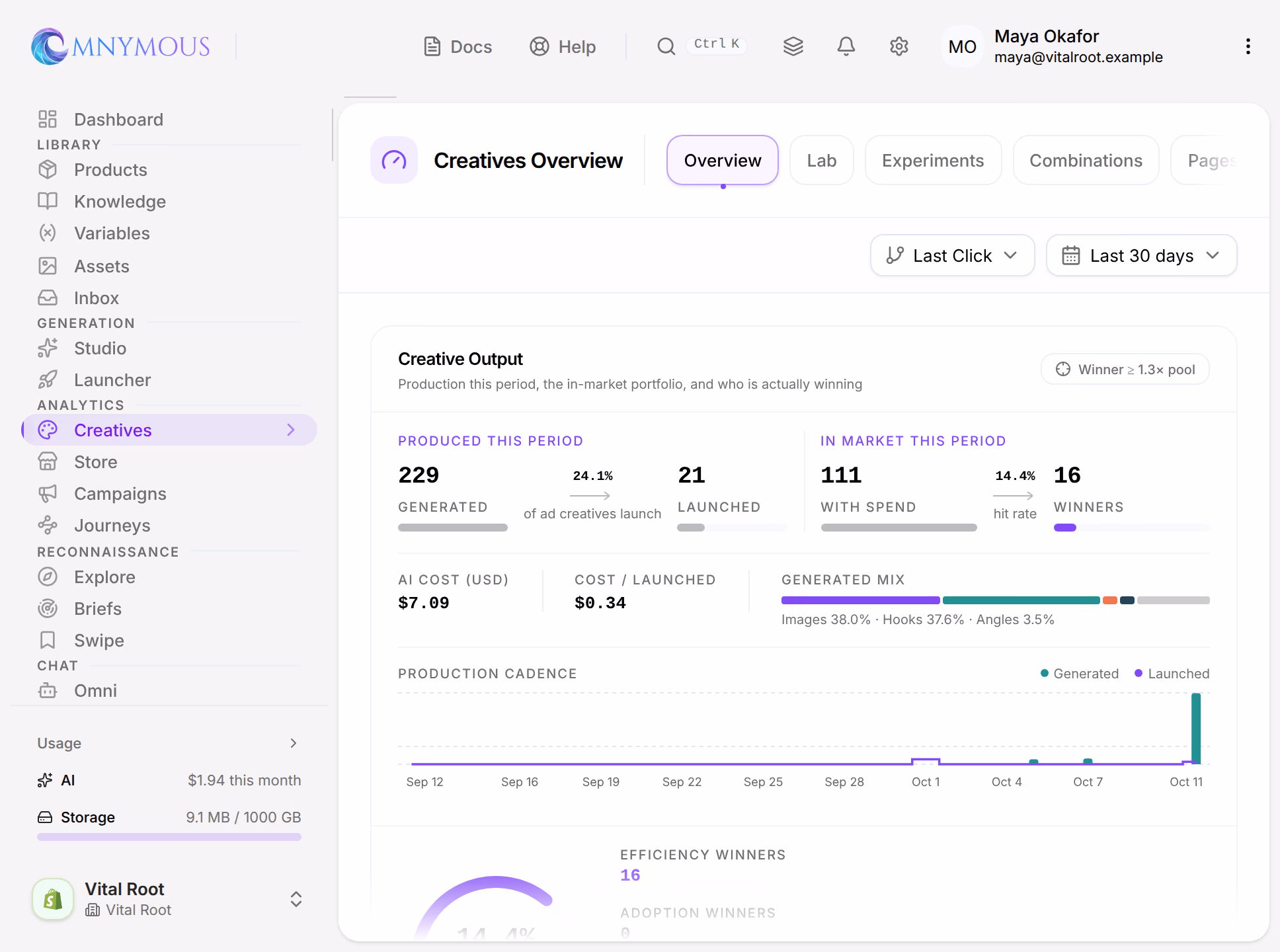
Task: Open settings gear in top bar
Action: [x=899, y=46]
